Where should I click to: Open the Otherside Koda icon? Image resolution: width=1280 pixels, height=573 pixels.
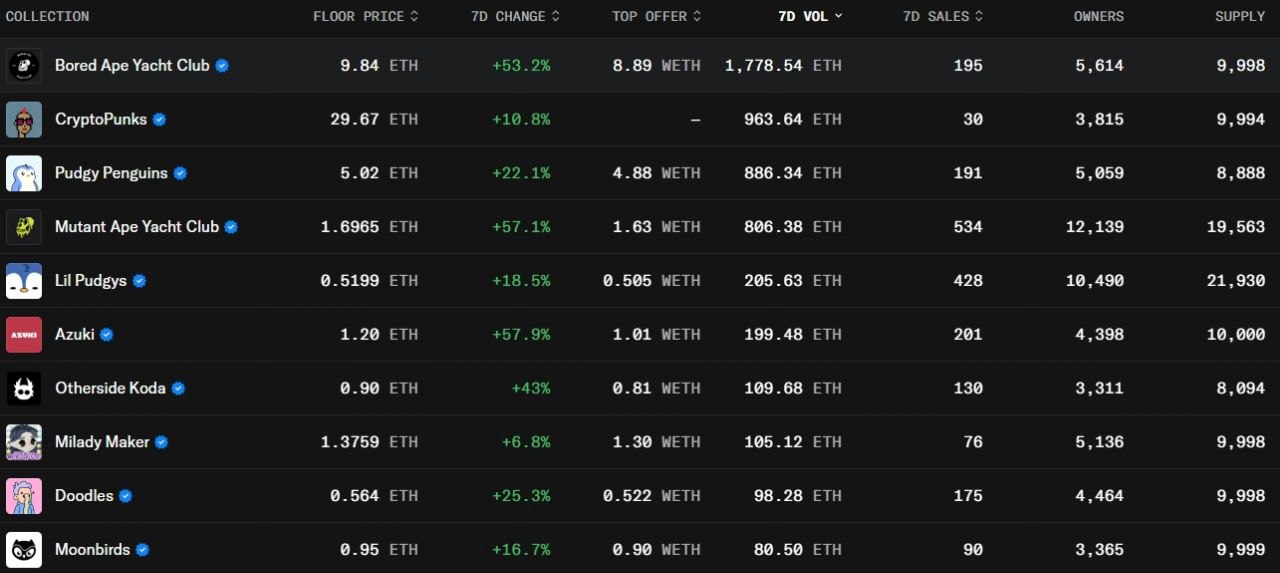[24, 388]
